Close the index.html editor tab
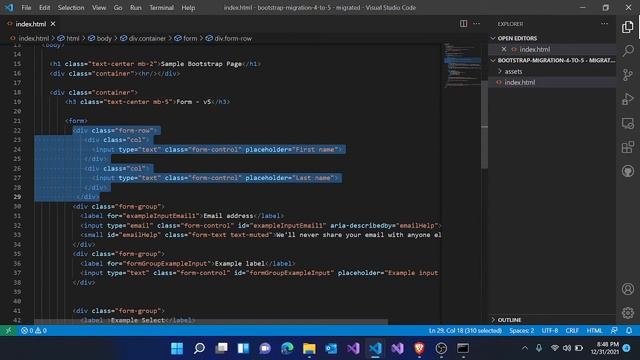Viewport: 640px width, 360px height. coord(53,24)
